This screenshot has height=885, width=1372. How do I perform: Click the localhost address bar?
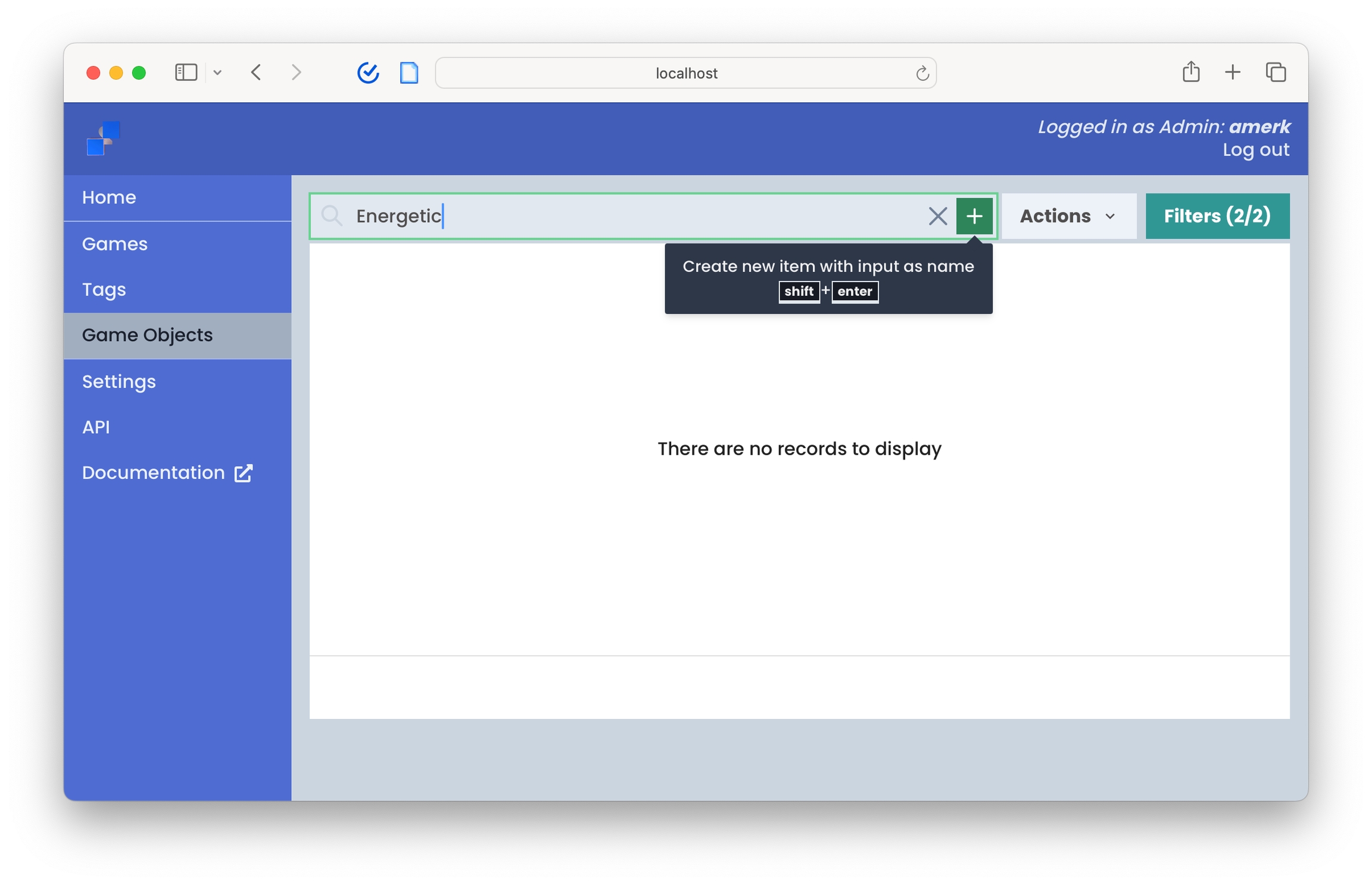685,73
